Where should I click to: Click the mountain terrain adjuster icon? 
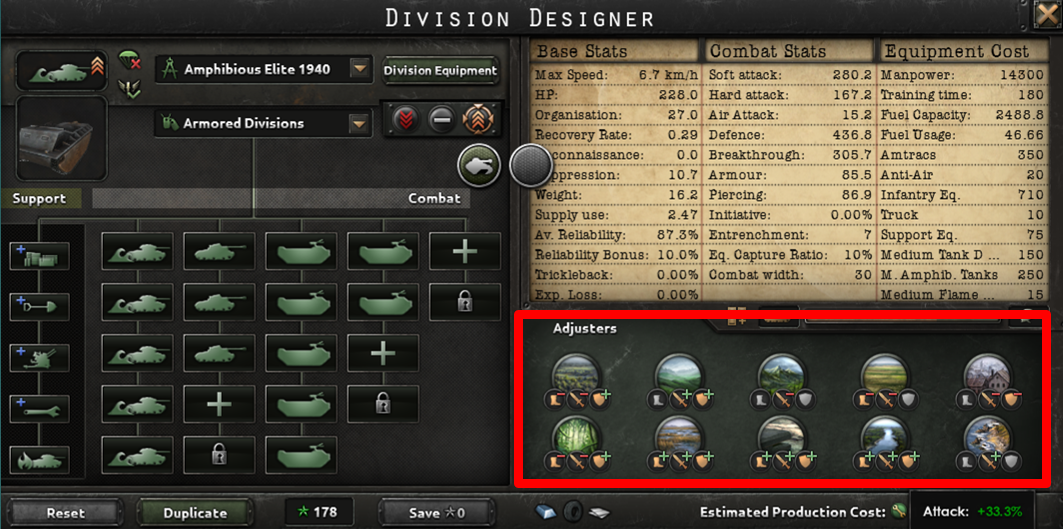(x=782, y=372)
